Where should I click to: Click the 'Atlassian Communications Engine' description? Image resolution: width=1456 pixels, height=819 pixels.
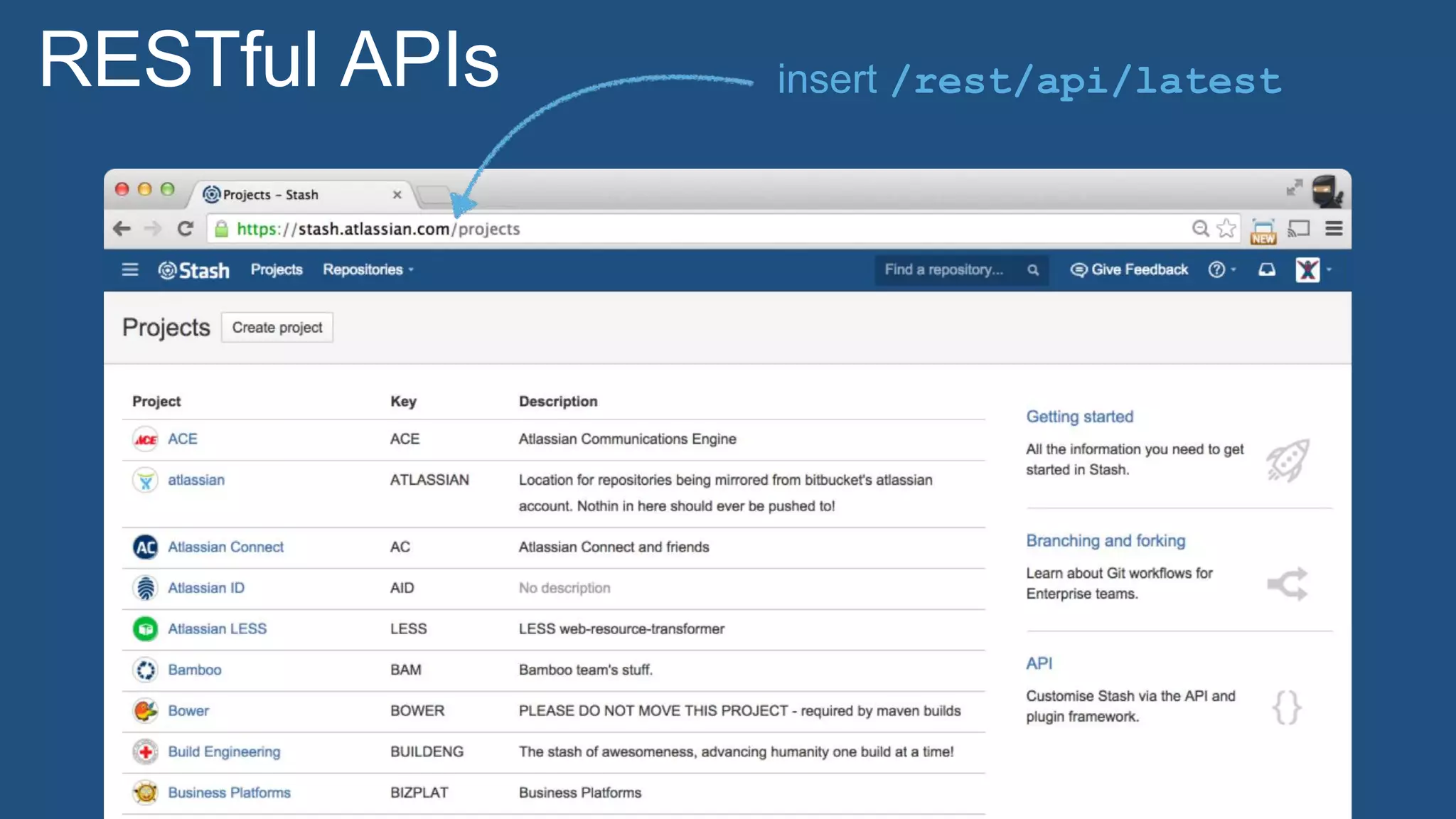tap(628, 439)
